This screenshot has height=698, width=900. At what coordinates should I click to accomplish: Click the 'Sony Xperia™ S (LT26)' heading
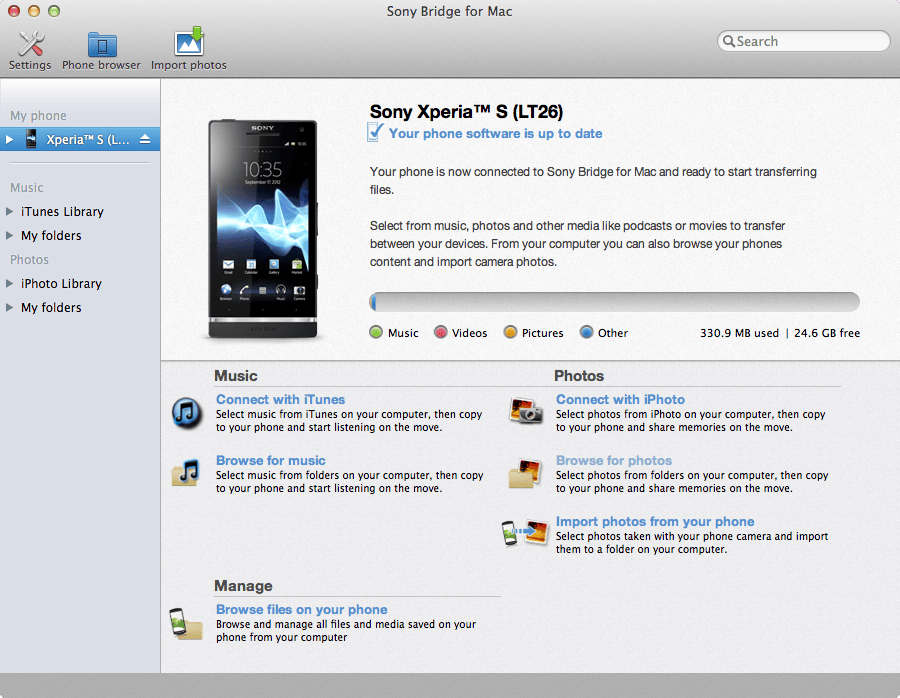pos(466,111)
